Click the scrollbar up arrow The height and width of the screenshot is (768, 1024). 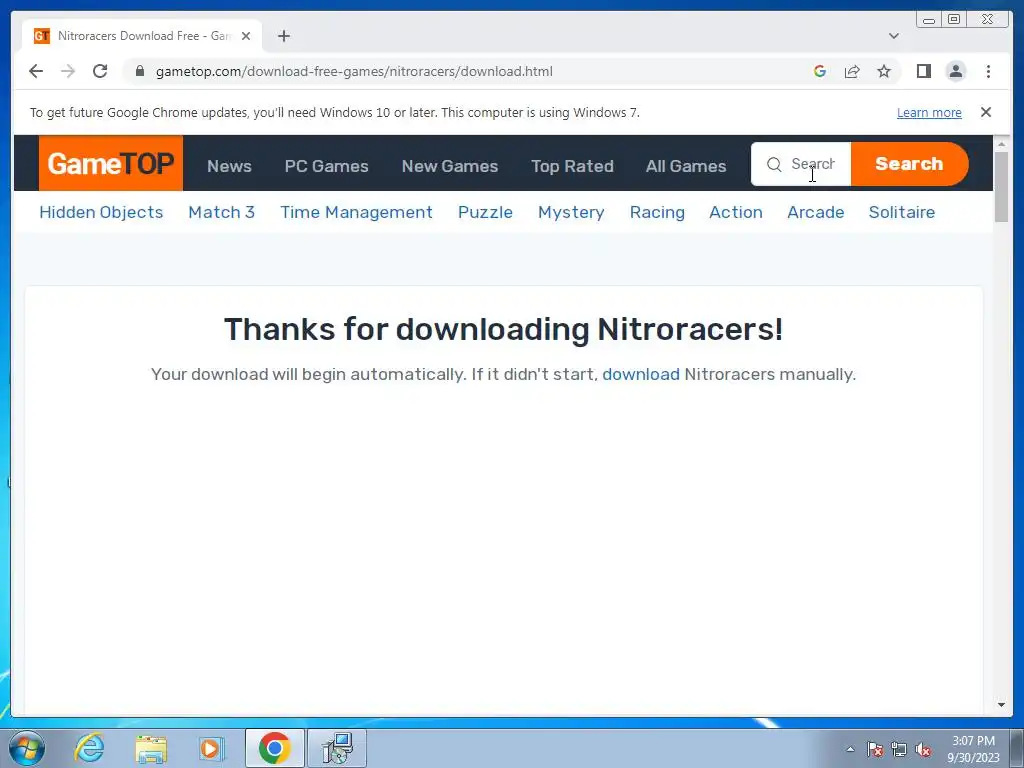click(1001, 144)
